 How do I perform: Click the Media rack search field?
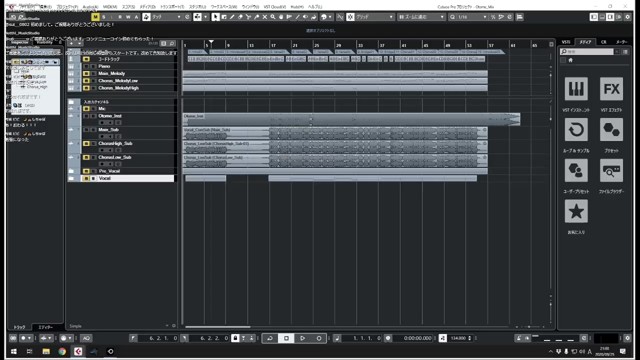[587, 51]
